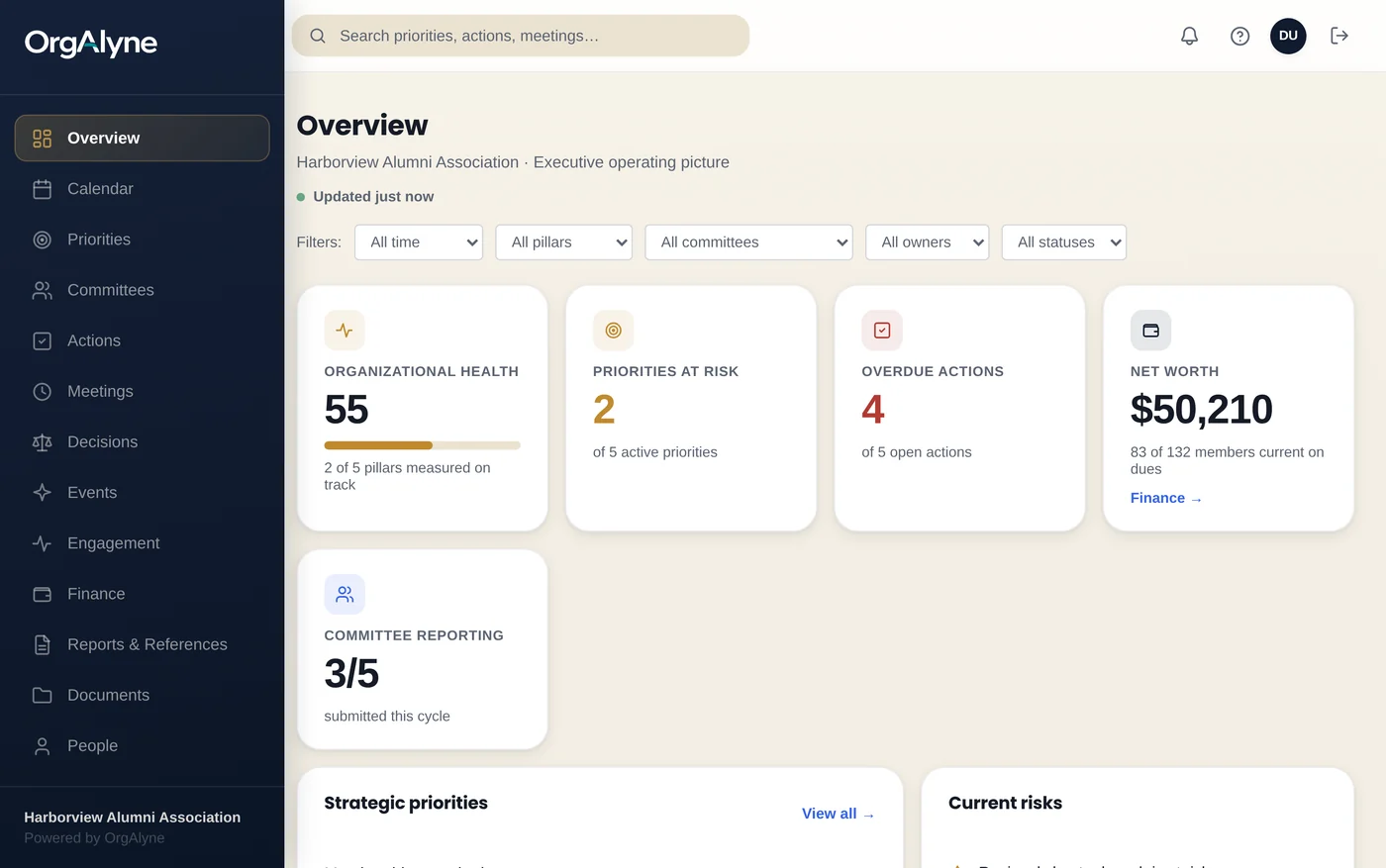Open notifications bell icon
The width and height of the screenshot is (1386, 868).
point(1189,36)
